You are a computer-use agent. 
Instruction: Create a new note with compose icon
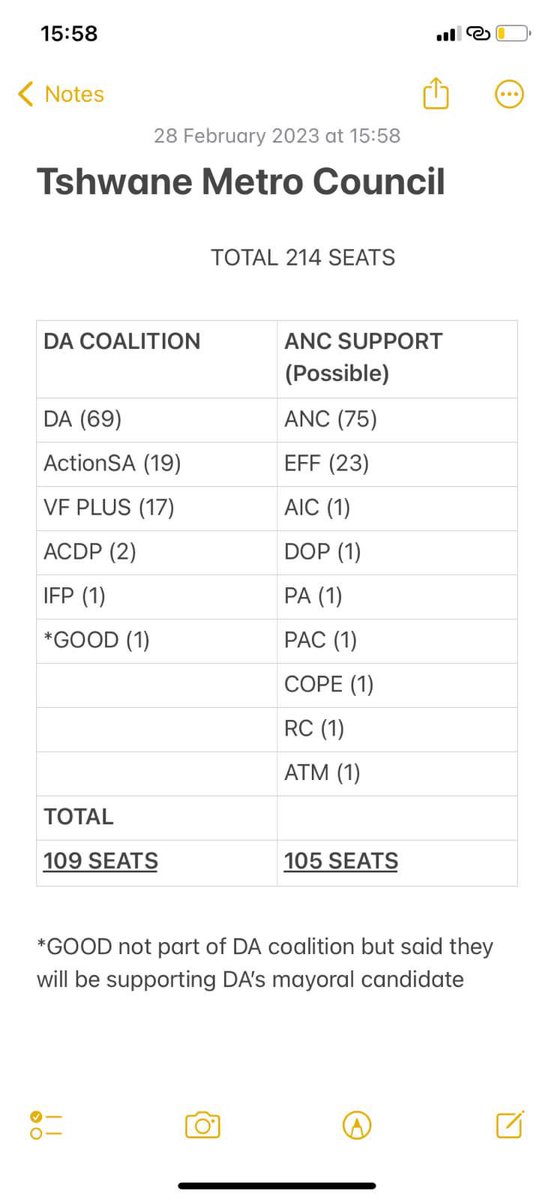(x=510, y=1125)
